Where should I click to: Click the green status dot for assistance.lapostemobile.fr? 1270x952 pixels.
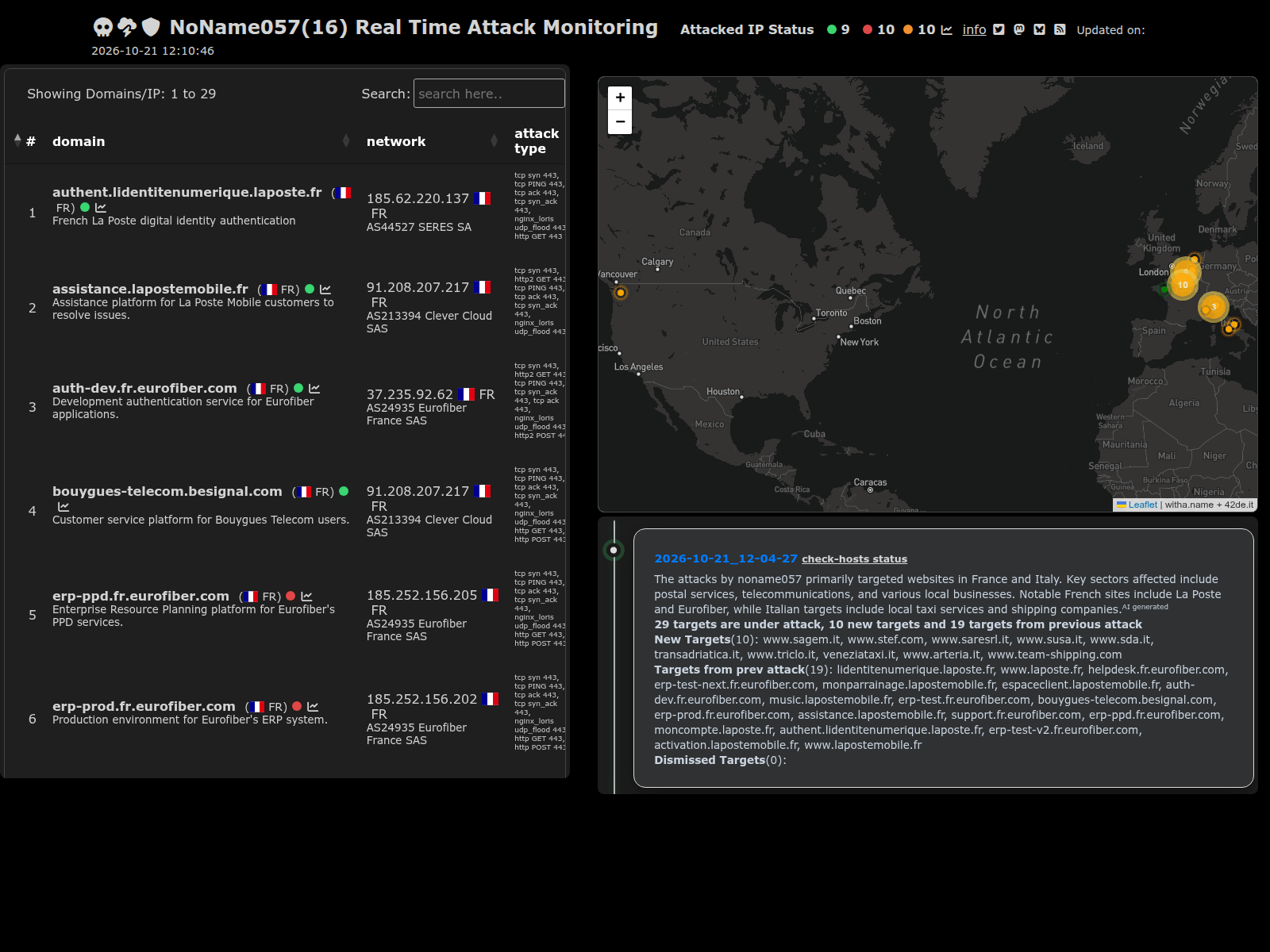point(310,289)
